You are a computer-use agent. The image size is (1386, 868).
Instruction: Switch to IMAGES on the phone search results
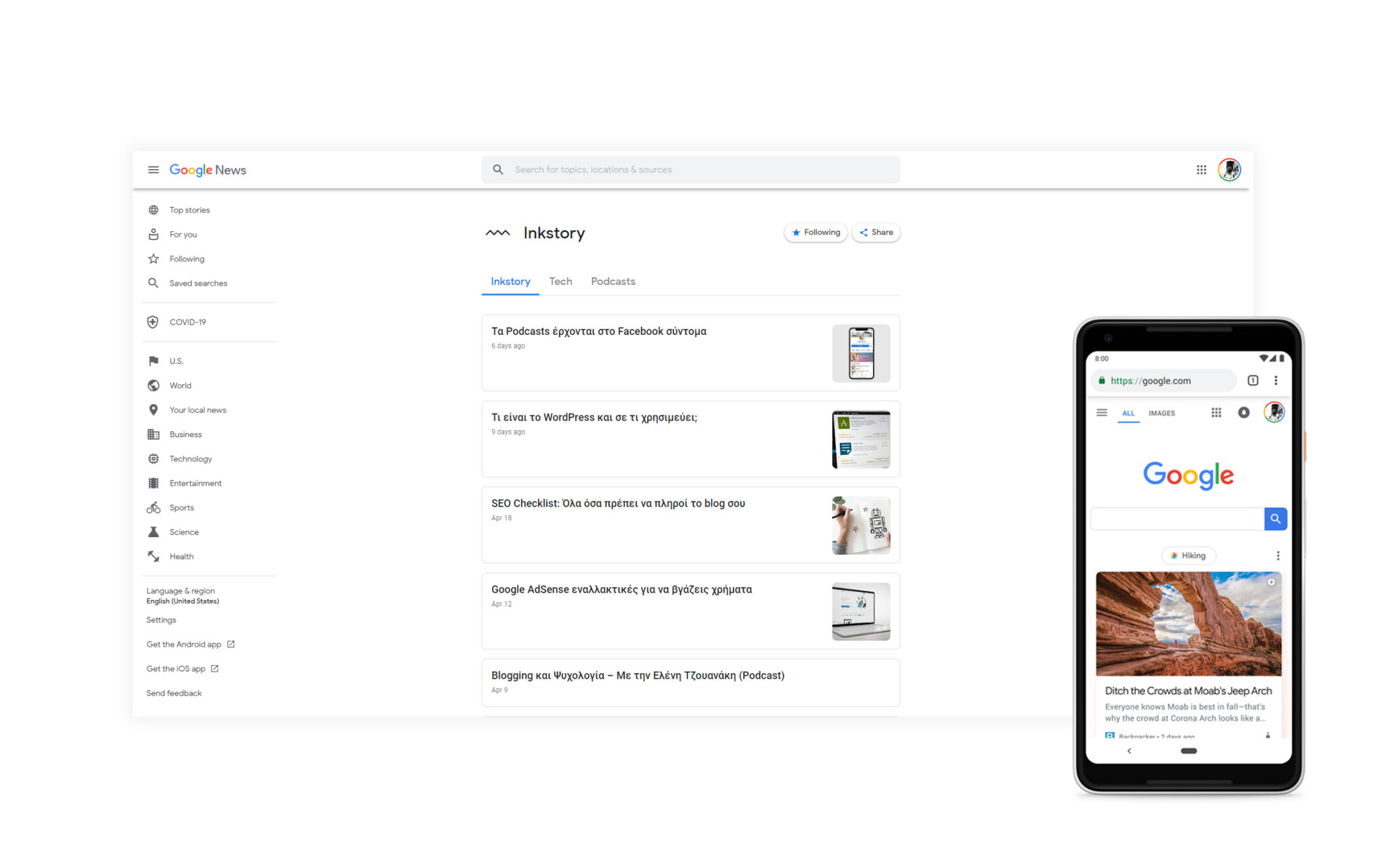1161,413
